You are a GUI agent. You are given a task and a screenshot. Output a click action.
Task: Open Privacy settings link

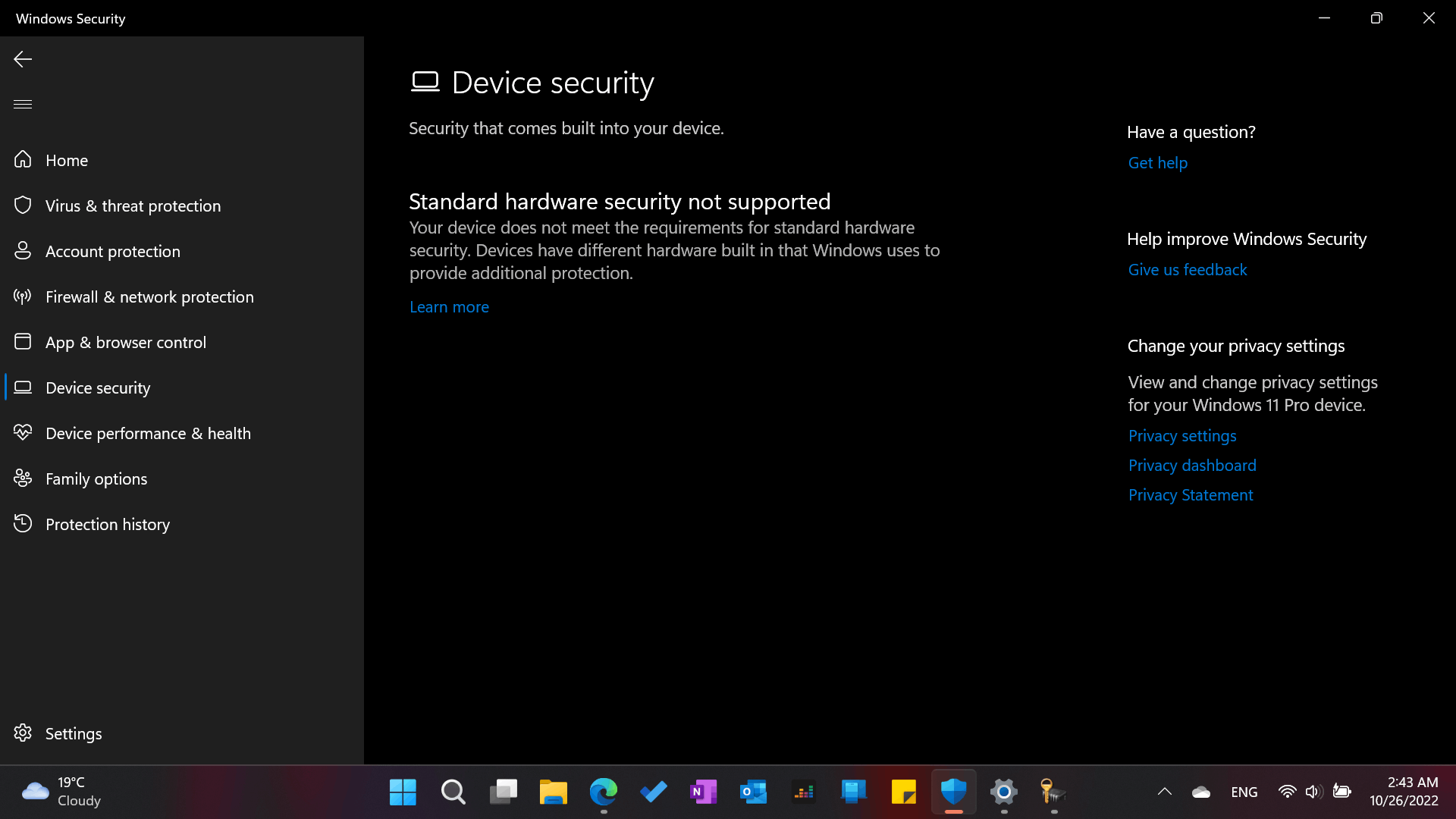click(x=1181, y=435)
